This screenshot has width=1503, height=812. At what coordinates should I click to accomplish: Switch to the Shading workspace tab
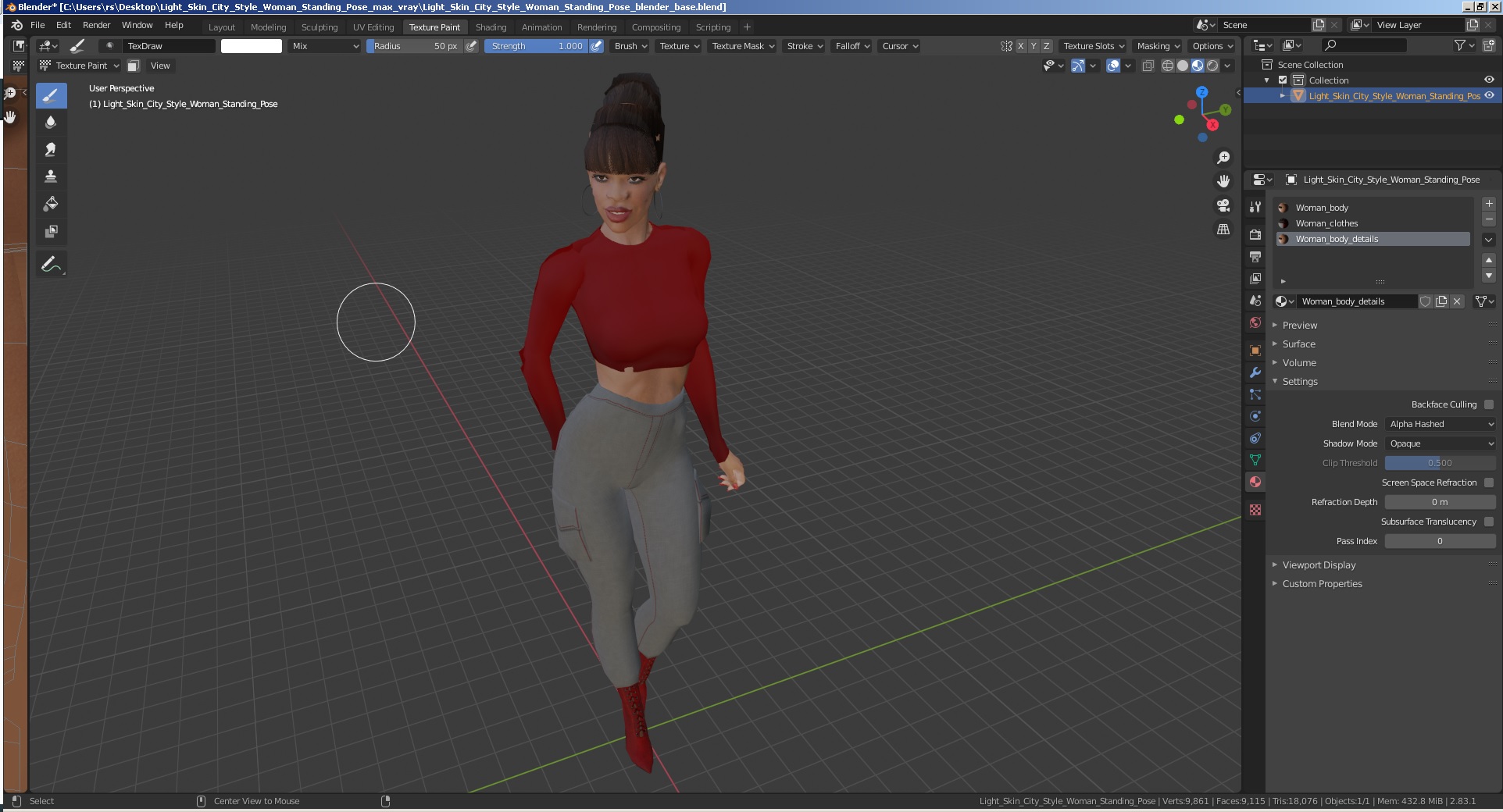tap(491, 27)
